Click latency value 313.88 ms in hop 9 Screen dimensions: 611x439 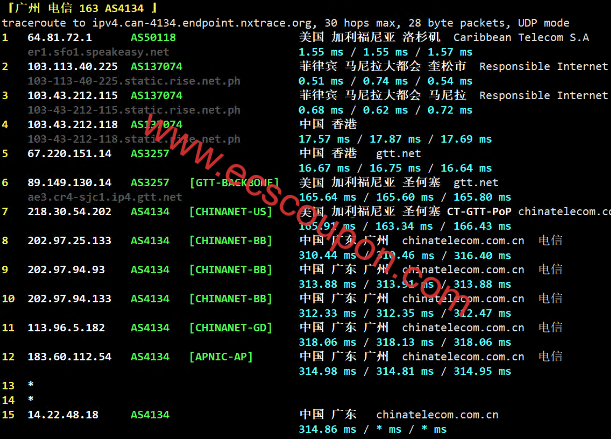pos(327,285)
